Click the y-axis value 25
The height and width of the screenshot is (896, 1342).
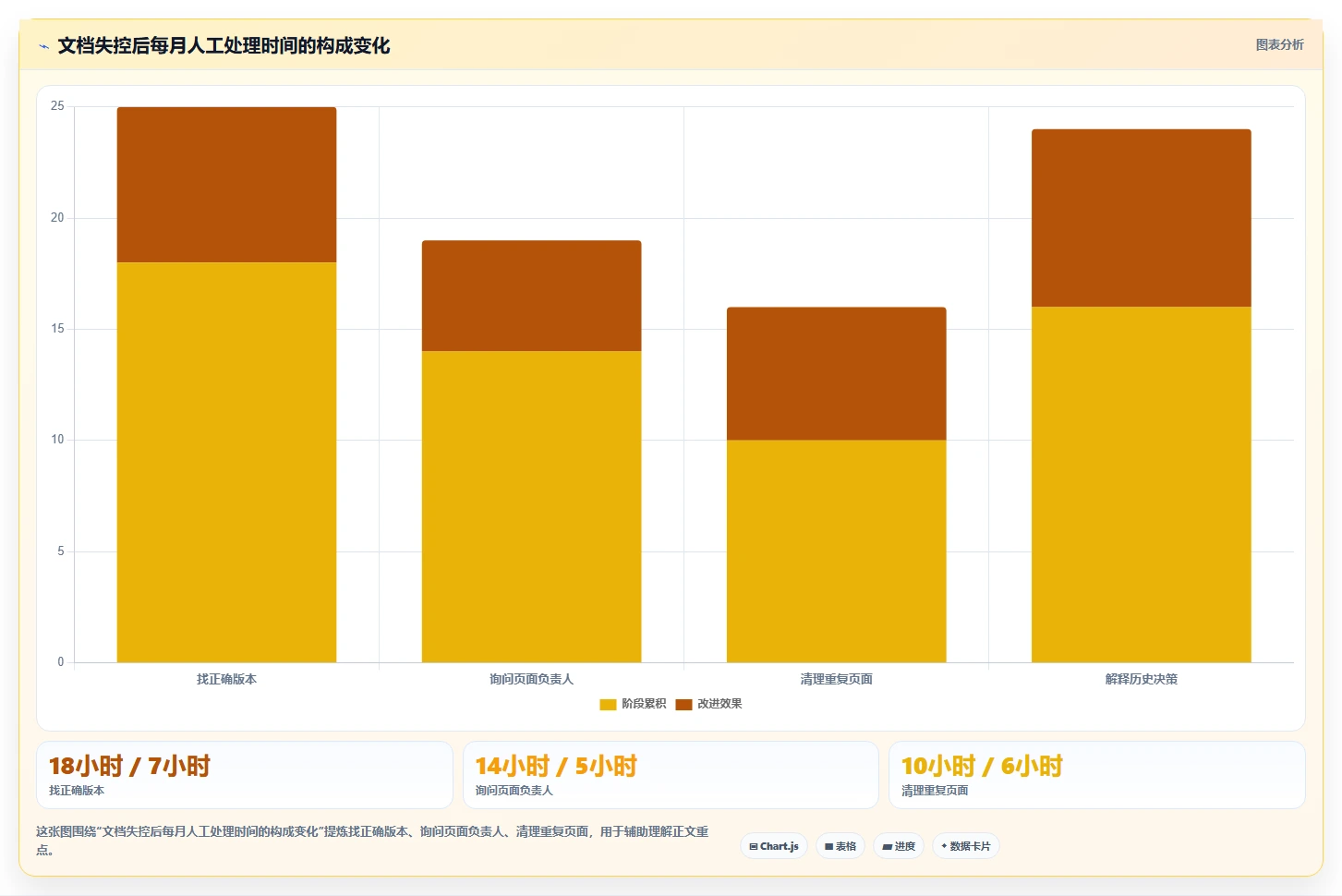click(57, 106)
